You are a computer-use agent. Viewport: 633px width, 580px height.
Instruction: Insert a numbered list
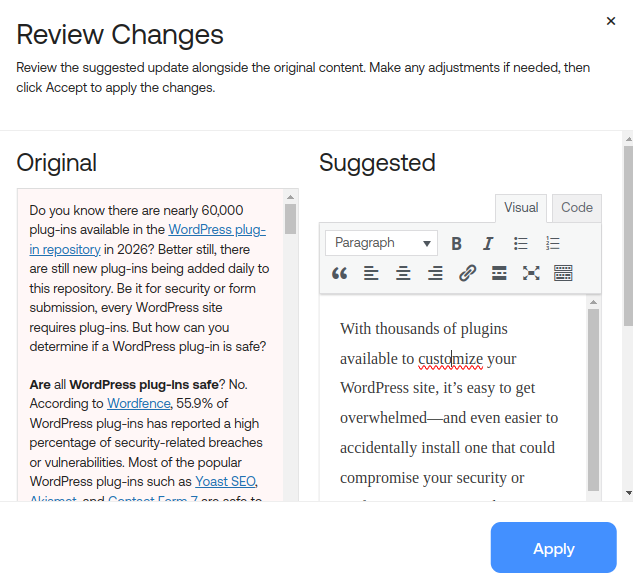pos(553,243)
